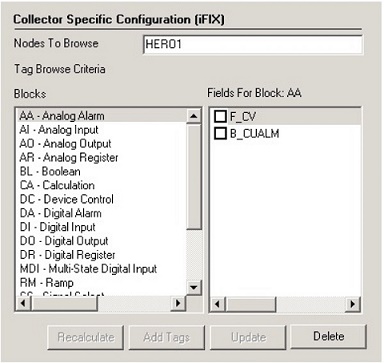Click the Fields horizontal scrollbar thumb

click(x=250, y=304)
